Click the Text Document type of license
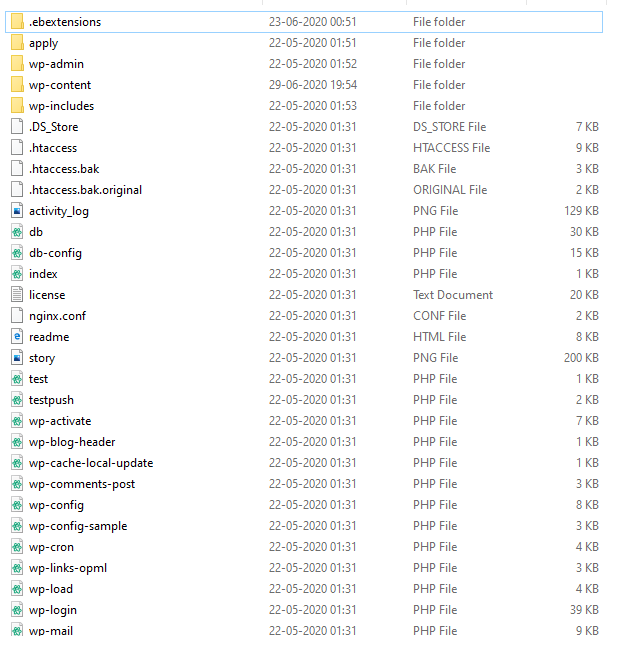620x655 pixels. [453, 294]
